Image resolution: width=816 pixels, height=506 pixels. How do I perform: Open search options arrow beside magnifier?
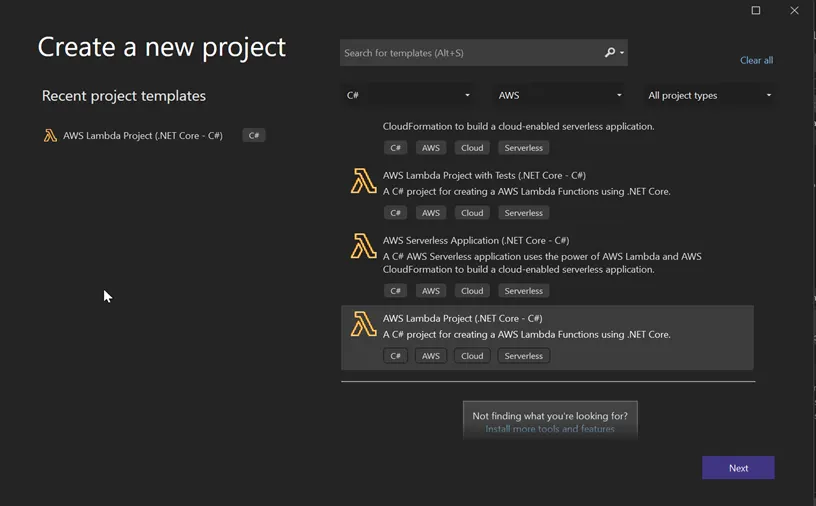[622, 53]
